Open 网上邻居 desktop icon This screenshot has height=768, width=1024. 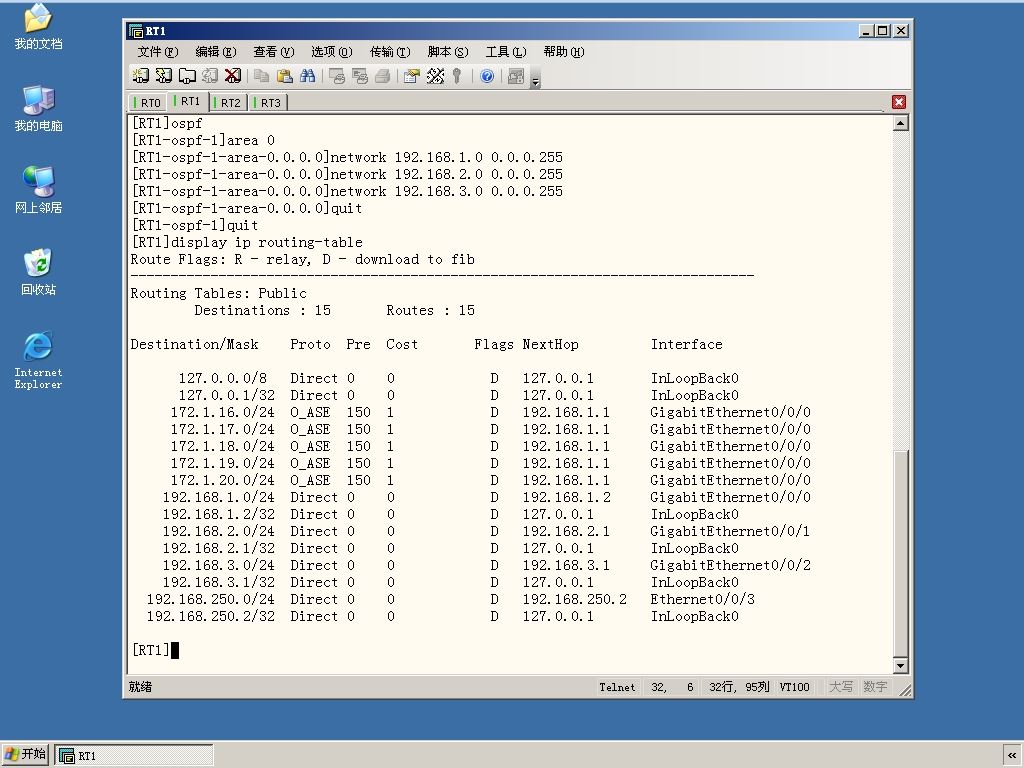38,190
